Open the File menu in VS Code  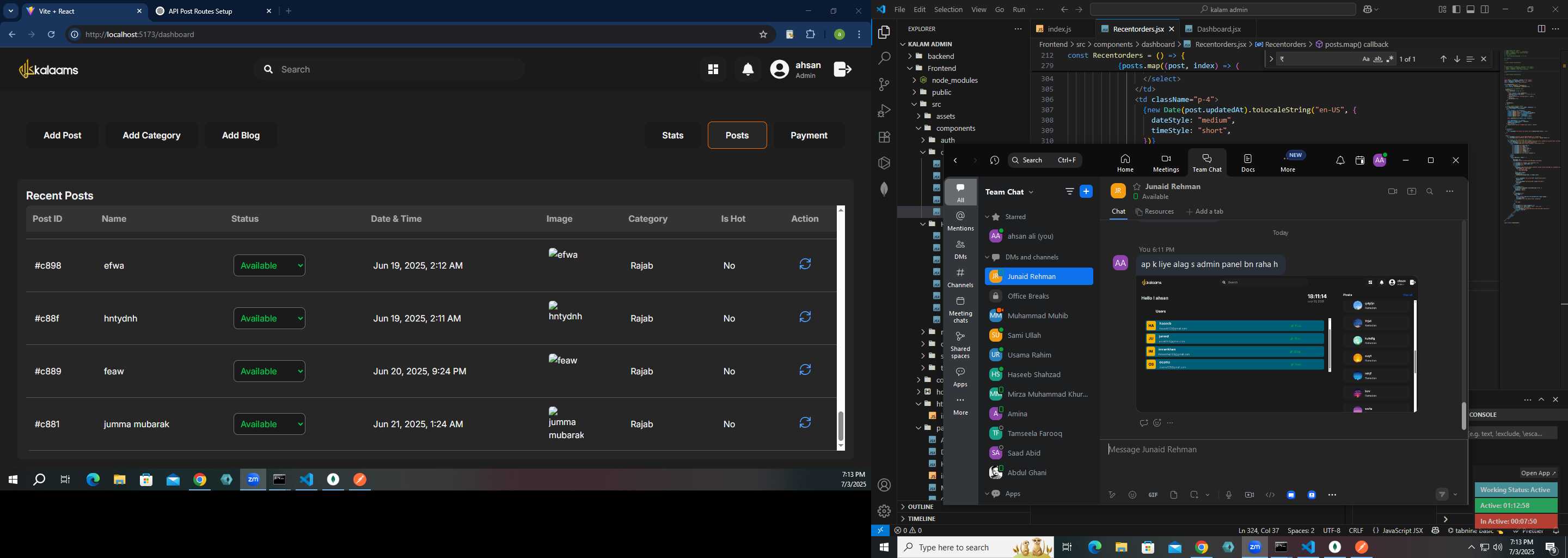(x=899, y=10)
